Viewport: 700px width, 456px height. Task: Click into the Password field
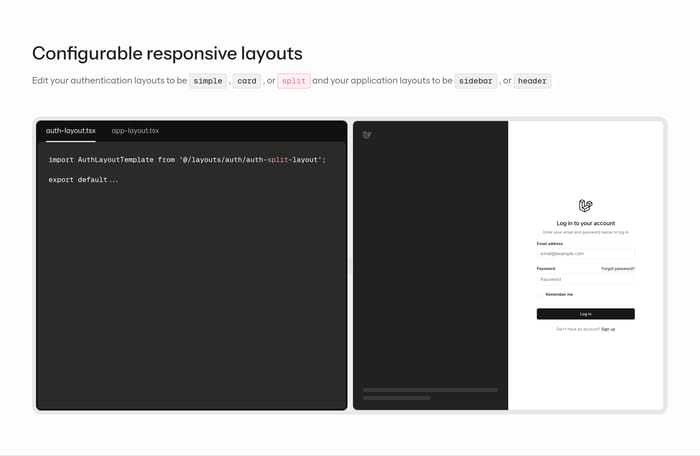coord(585,279)
